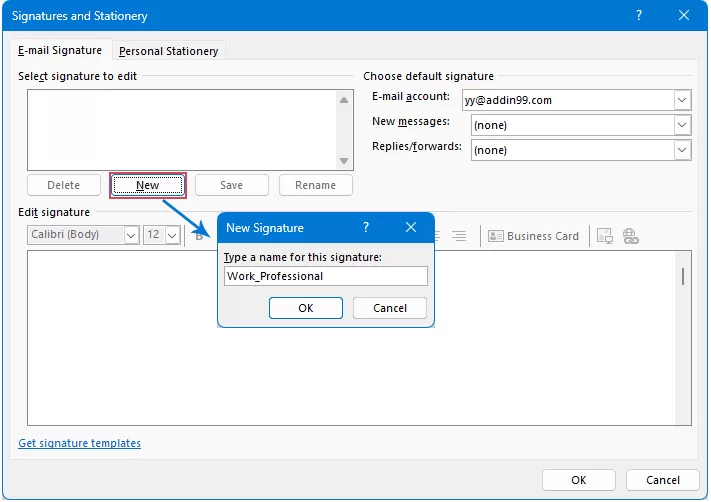Close the New Signature popup
This screenshot has width=711, height=502.
click(x=411, y=228)
